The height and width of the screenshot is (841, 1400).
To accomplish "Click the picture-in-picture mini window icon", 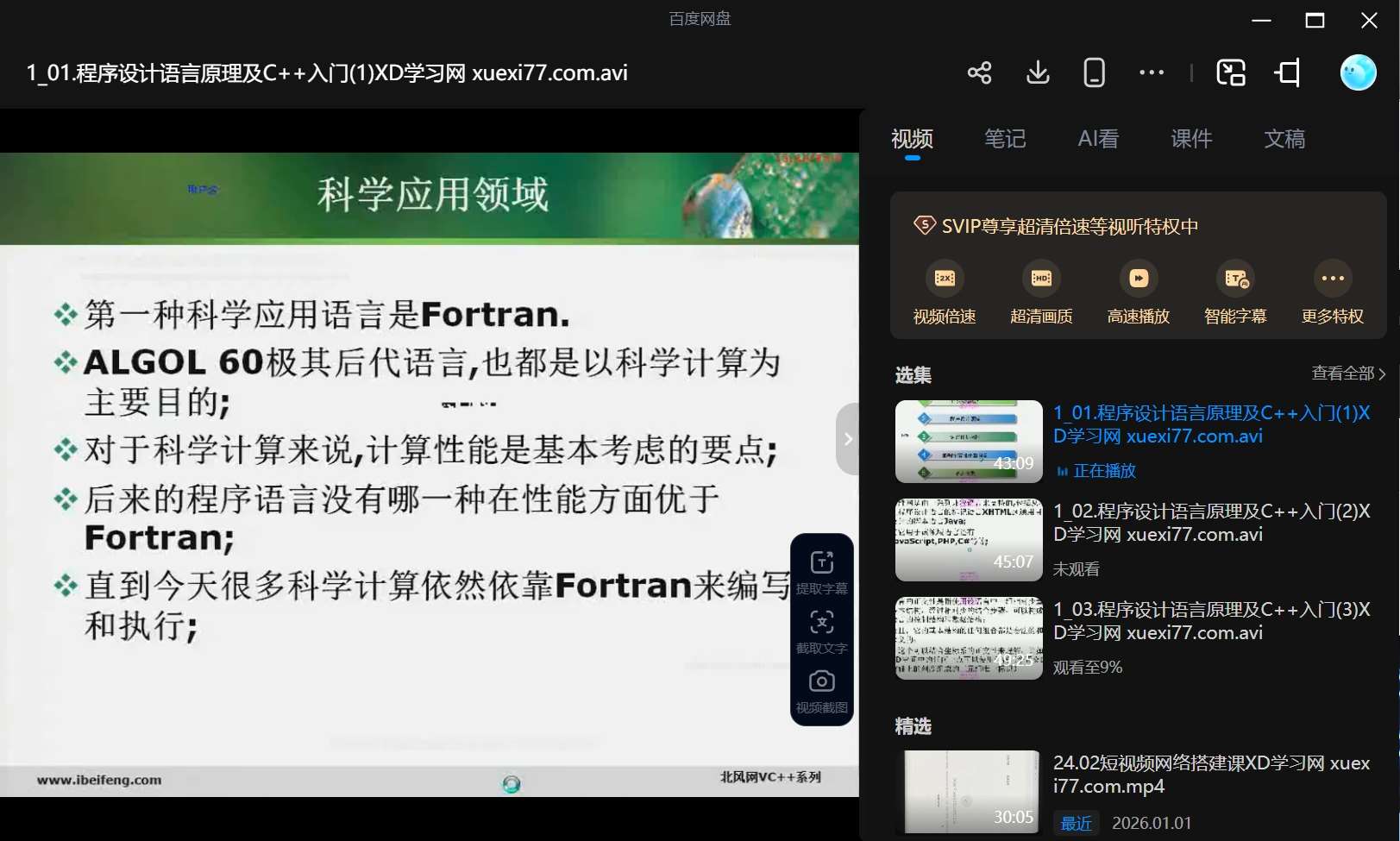I will pyautogui.click(x=1230, y=72).
